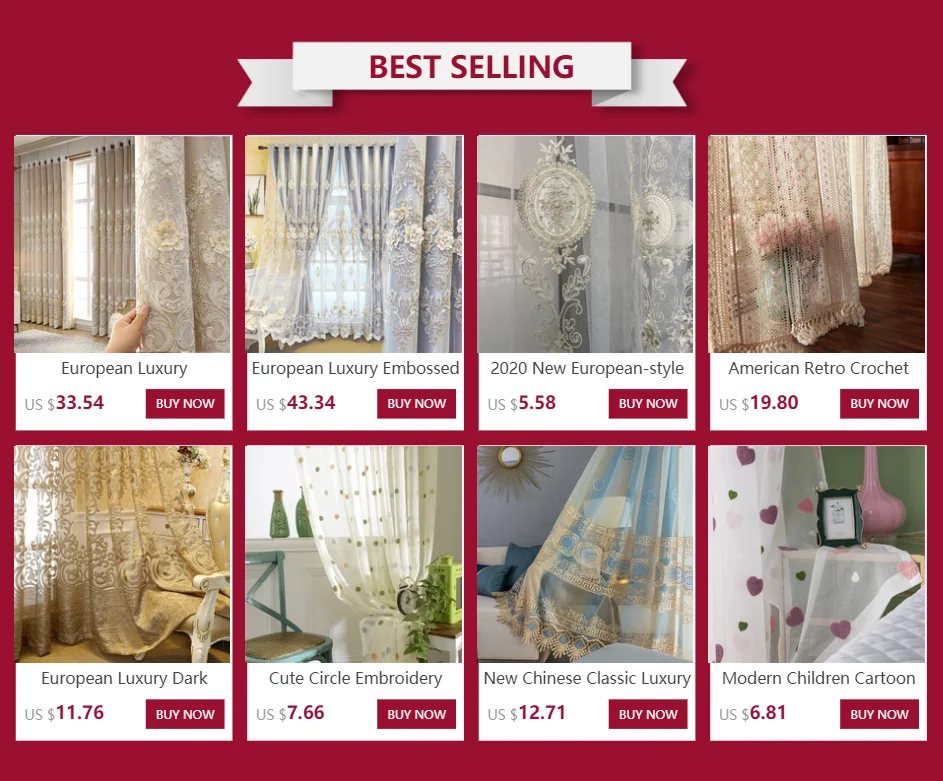The image size is (943, 781).
Task: Open the European Luxury beige curtain photo
Action: point(123,244)
